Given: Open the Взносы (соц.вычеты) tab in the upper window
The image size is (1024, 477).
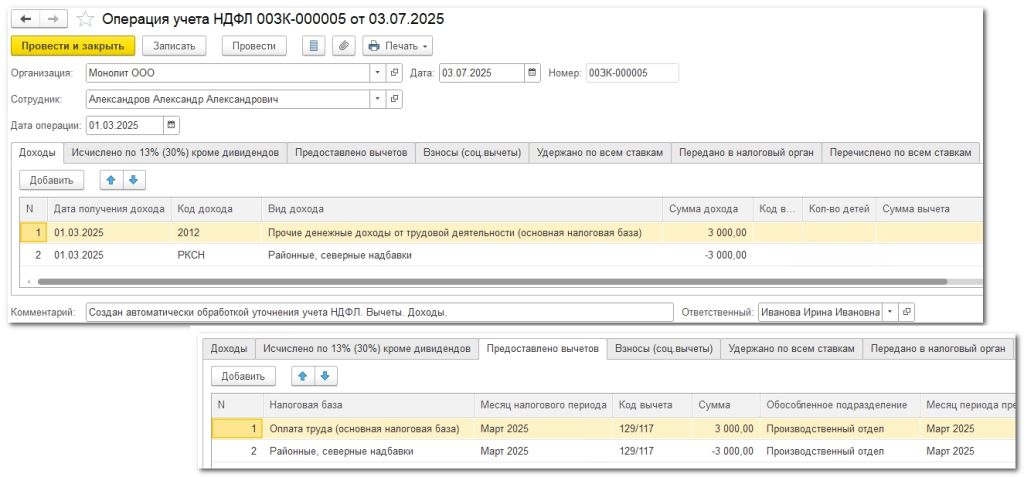Looking at the screenshot, I should point(472,152).
